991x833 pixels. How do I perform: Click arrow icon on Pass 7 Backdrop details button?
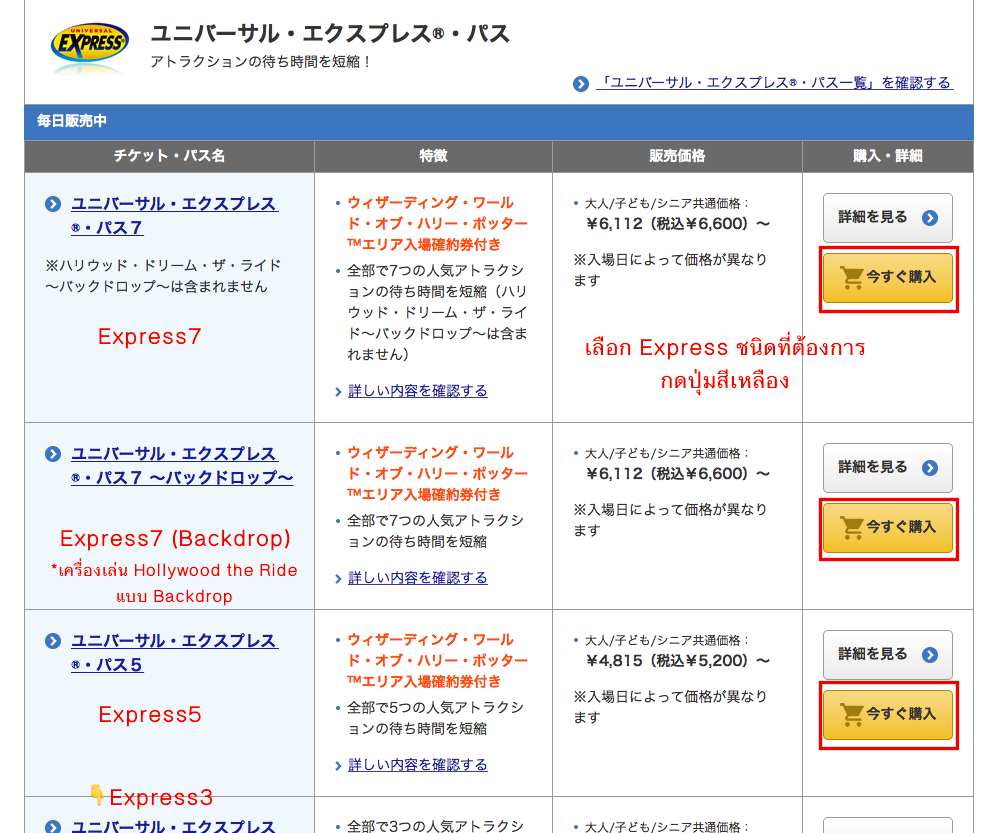pyautogui.click(x=930, y=468)
